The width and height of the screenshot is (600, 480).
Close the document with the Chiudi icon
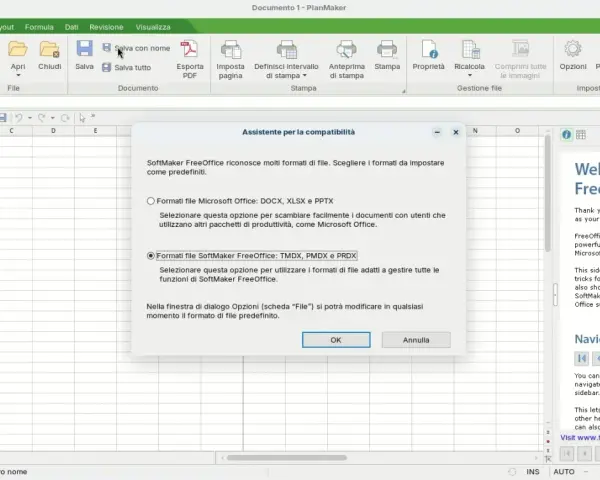click(x=49, y=50)
